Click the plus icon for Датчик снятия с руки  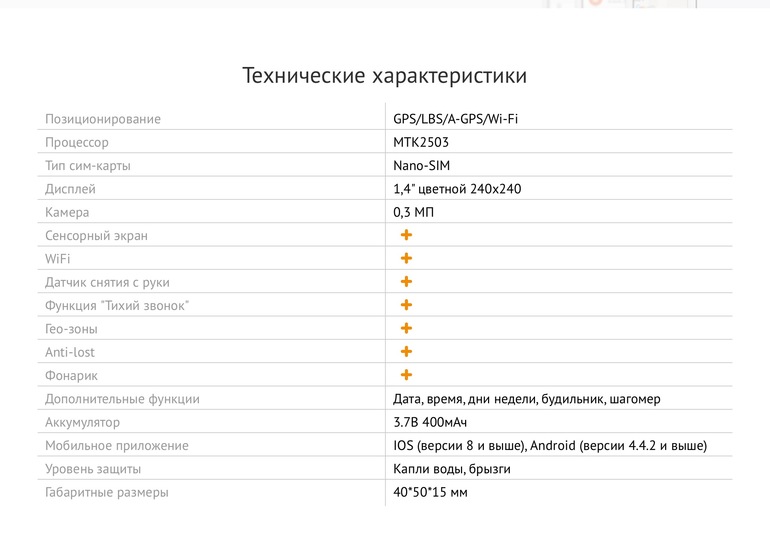(x=406, y=281)
